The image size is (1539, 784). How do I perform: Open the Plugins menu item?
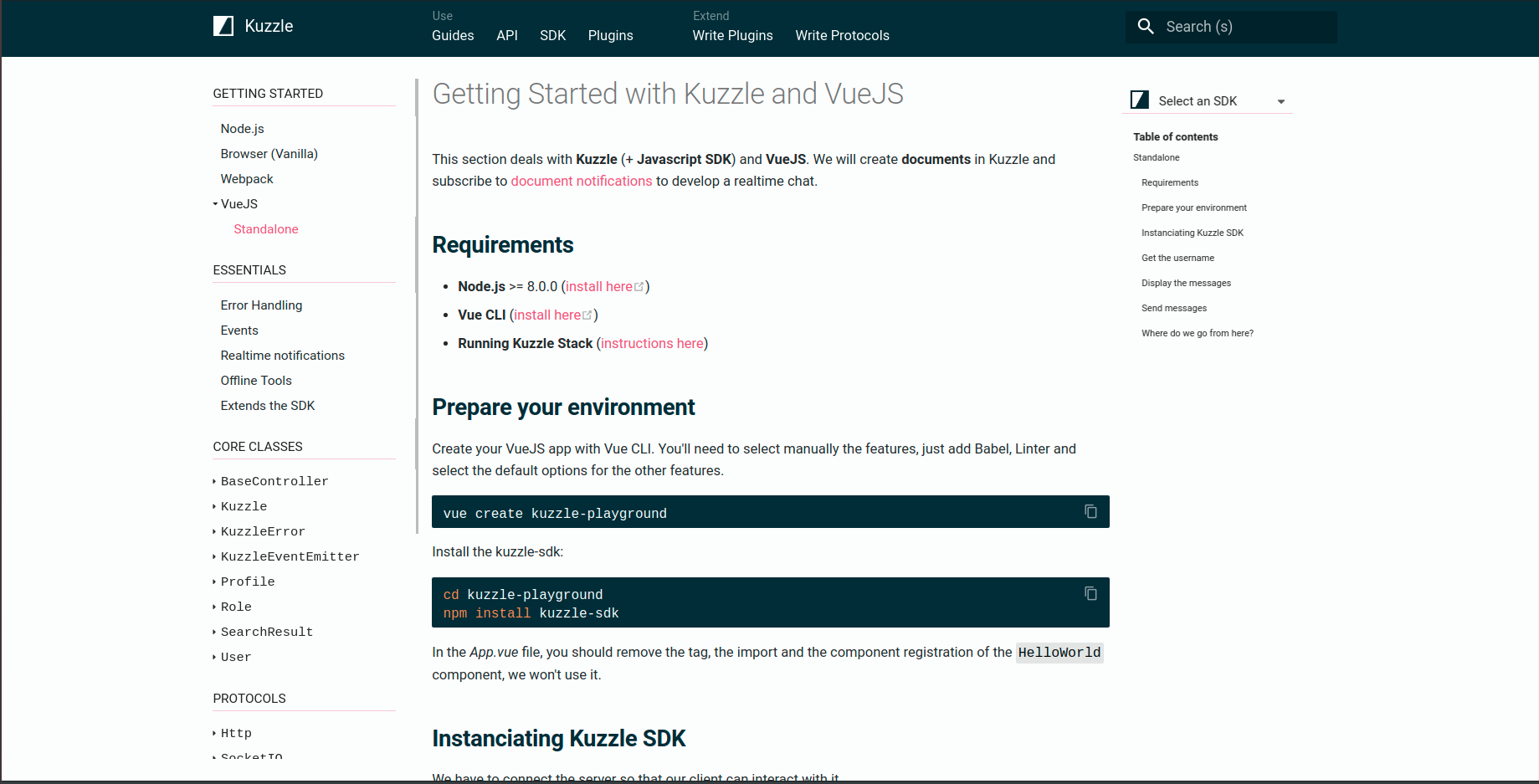(x=611, y=35)
